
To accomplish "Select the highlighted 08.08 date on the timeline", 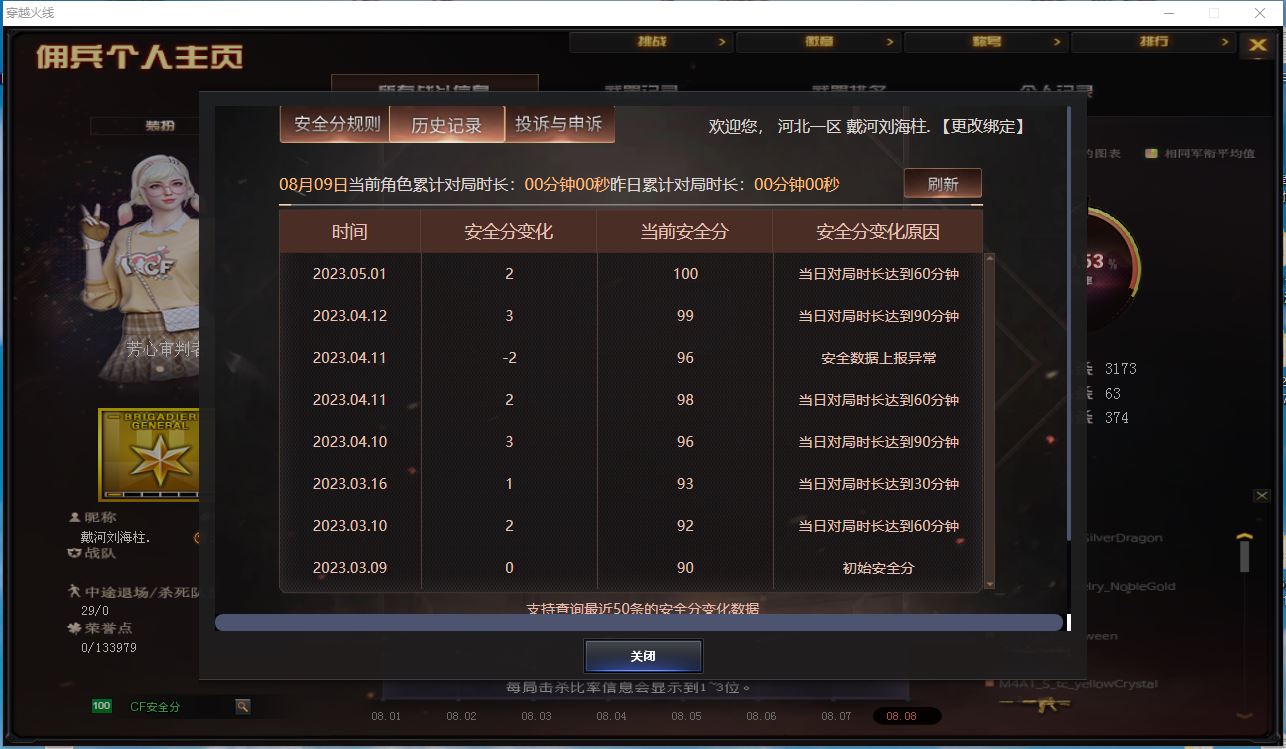I will [907, 716].
